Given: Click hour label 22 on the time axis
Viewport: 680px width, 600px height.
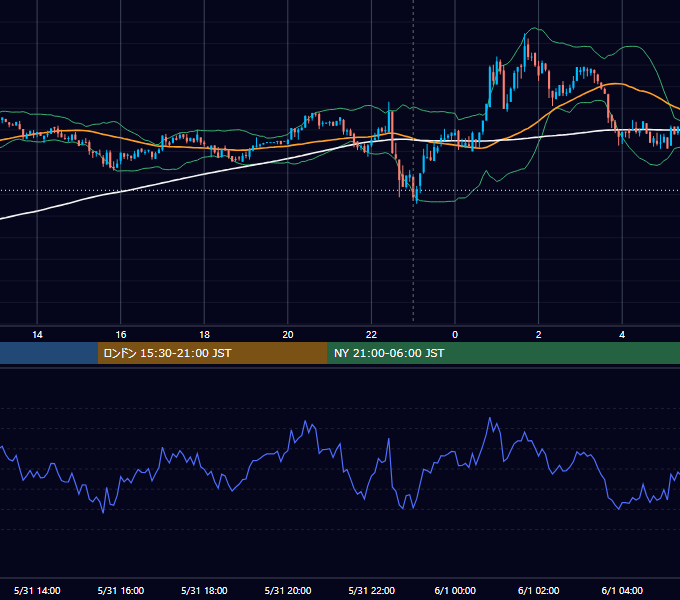Looking at the screenshot, I should (371, 335).
